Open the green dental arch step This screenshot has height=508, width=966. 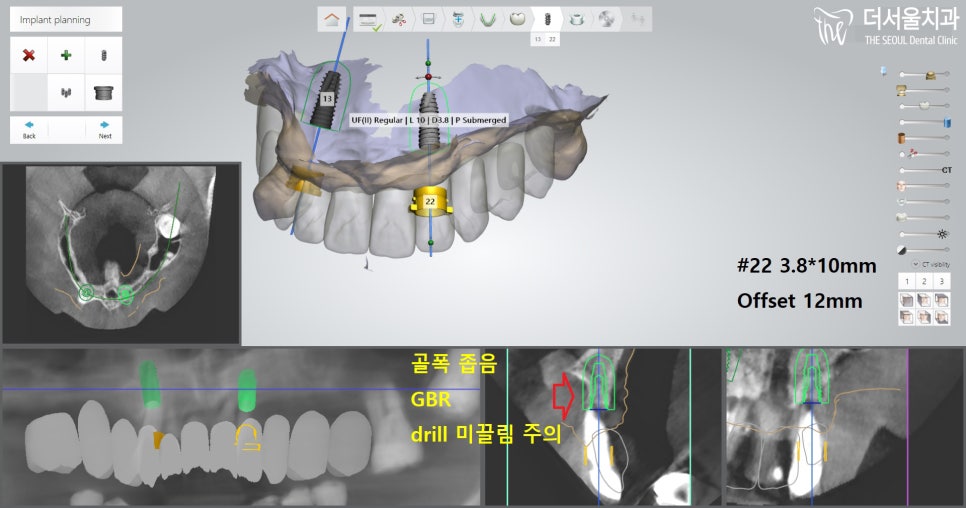488,18
